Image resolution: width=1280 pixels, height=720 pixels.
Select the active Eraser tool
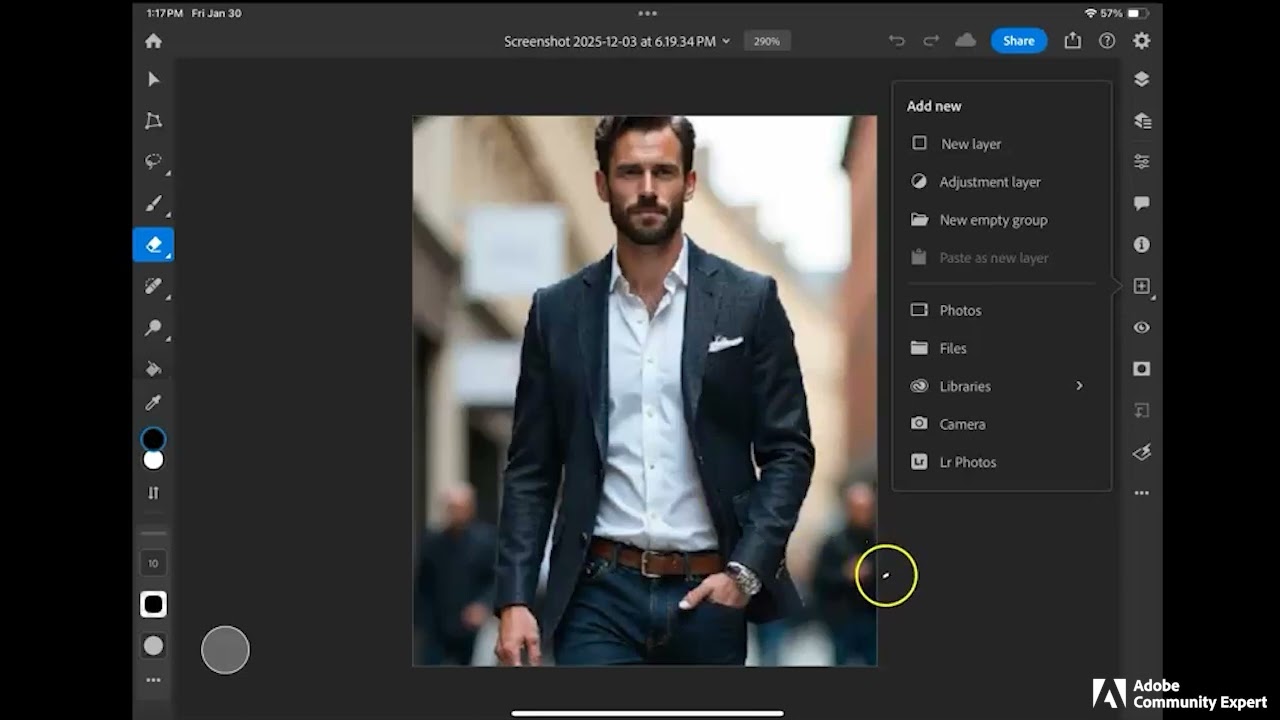[153, 245]
